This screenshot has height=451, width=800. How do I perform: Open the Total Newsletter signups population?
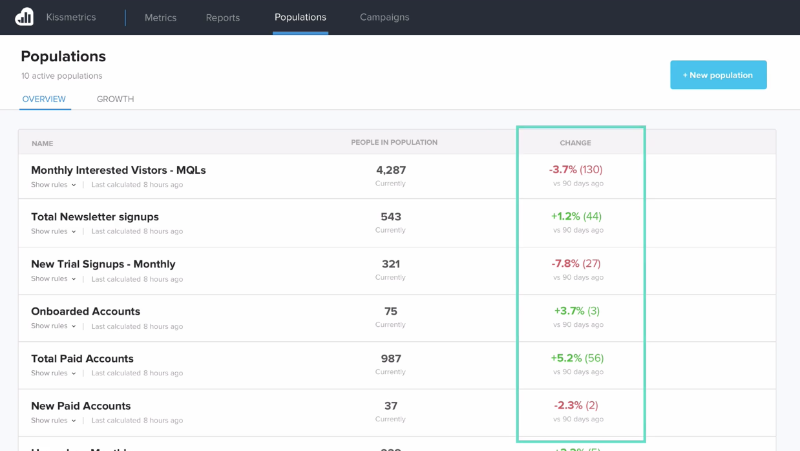(95, 217)
